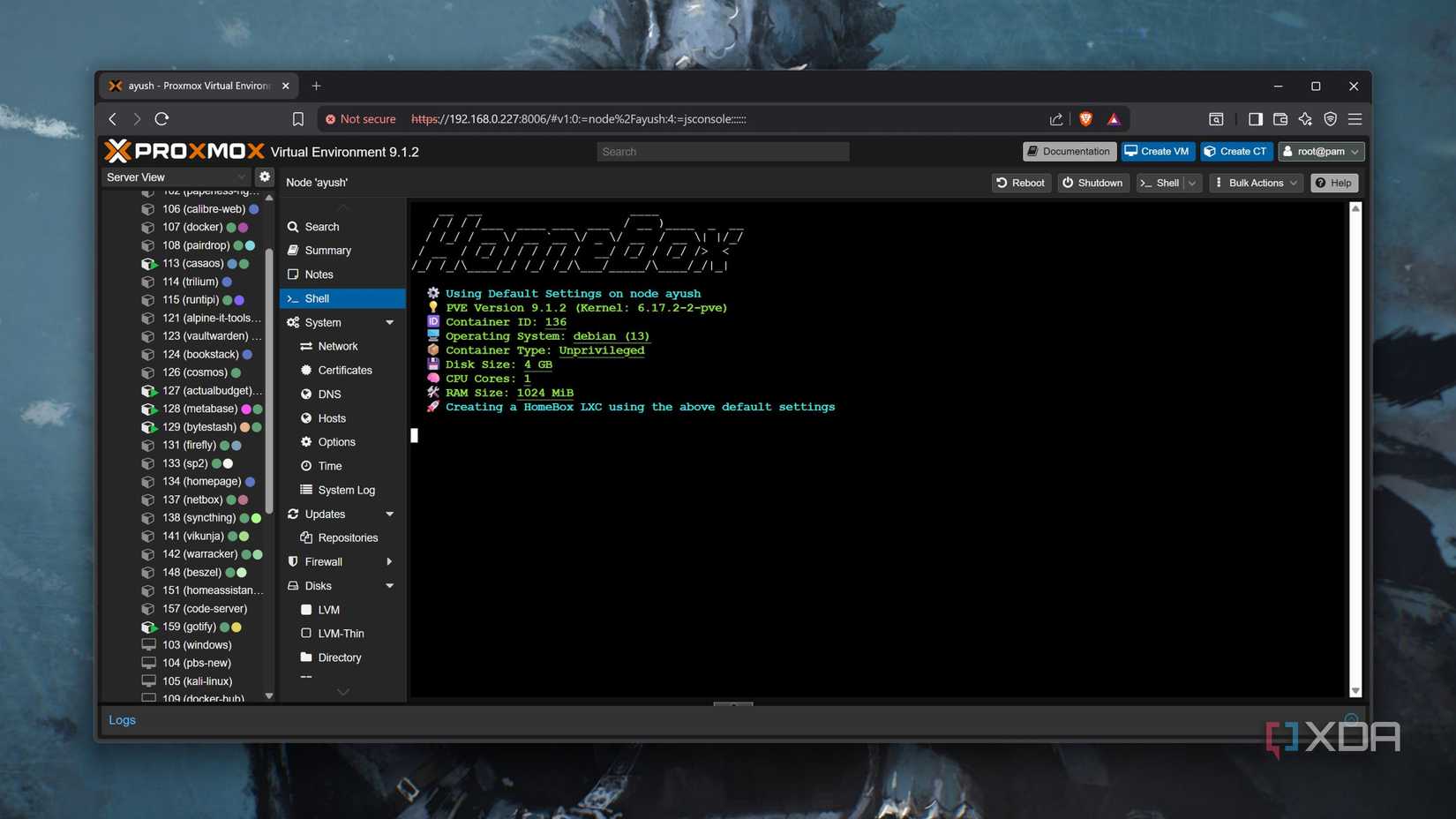Open the browser hamburger menu
1456x819 pixels.
click(x=1355, y=119)
